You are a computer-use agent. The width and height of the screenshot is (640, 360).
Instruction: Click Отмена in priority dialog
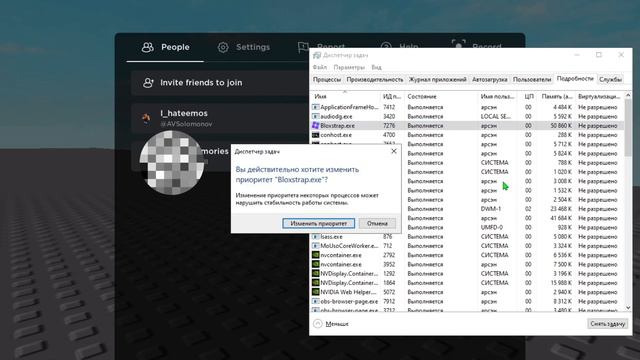(x=377, y=224)
